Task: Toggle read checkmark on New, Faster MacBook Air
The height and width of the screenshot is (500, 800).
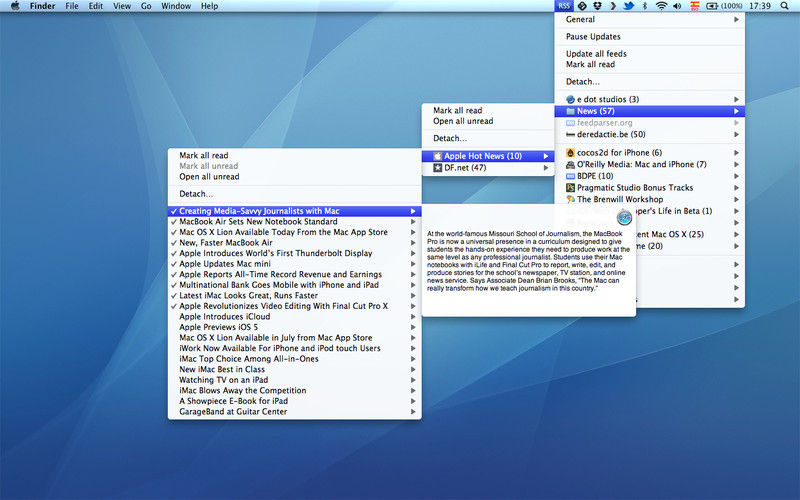Action: [174, 243]
